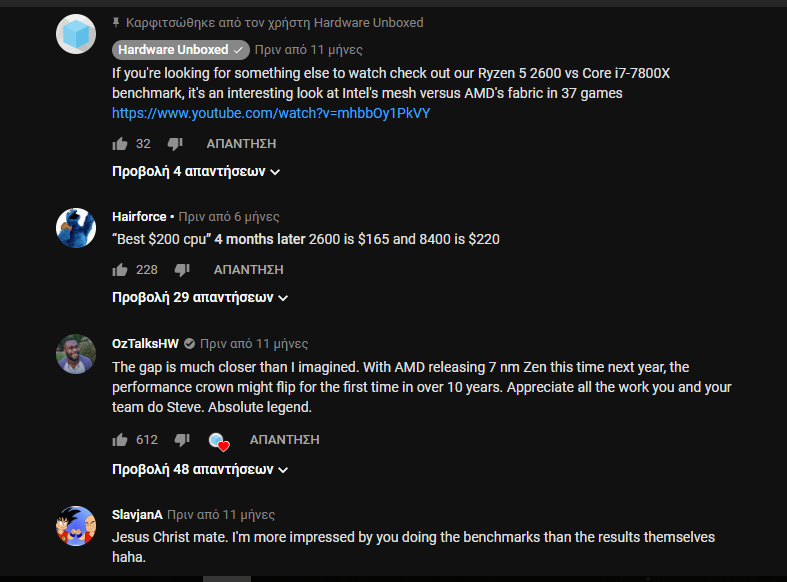
Task: Expand the 29 replies under Hairforce's comment
Action: 200,298
